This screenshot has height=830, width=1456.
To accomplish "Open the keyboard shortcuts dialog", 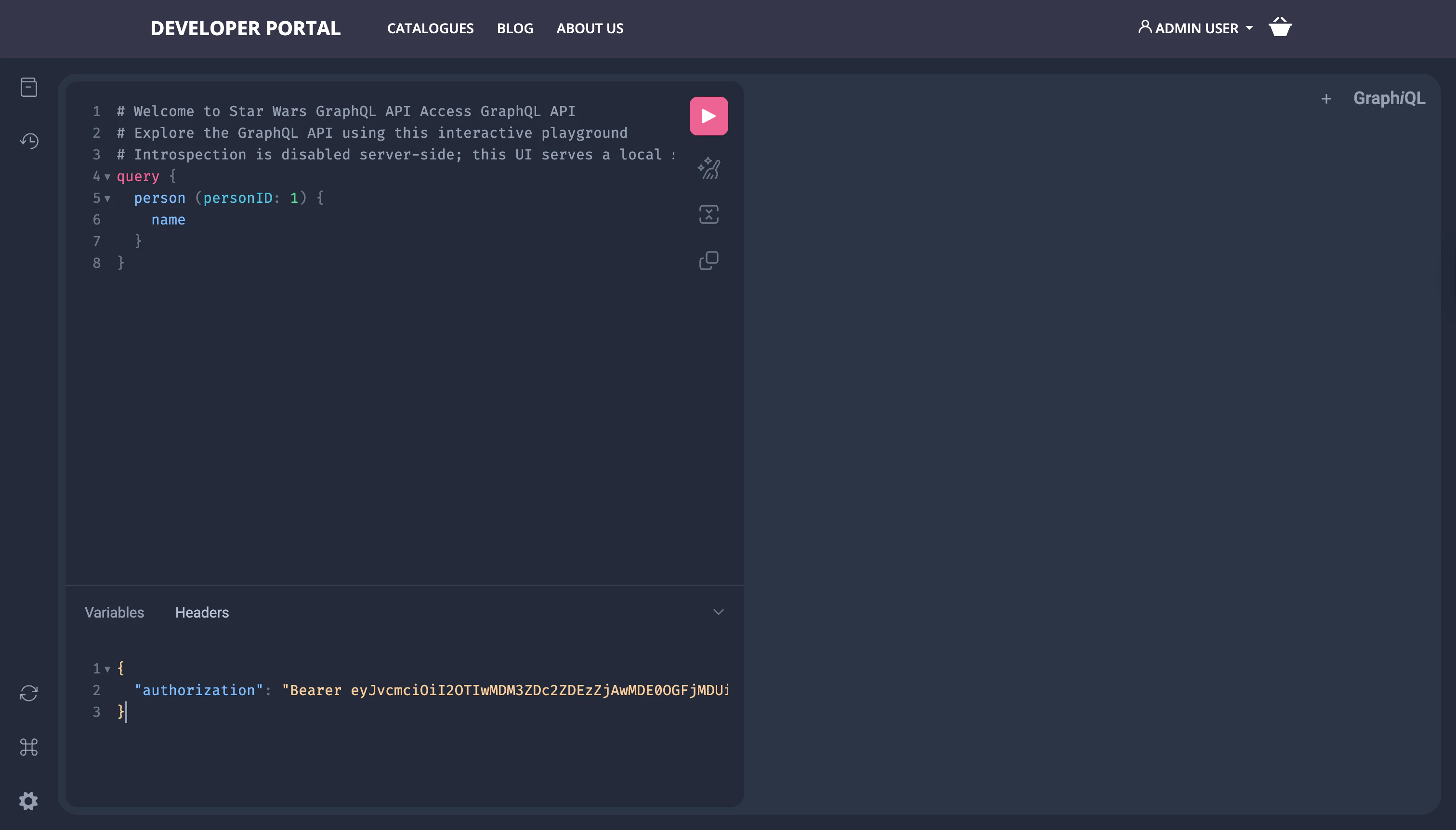I will (x=28, y=747).
